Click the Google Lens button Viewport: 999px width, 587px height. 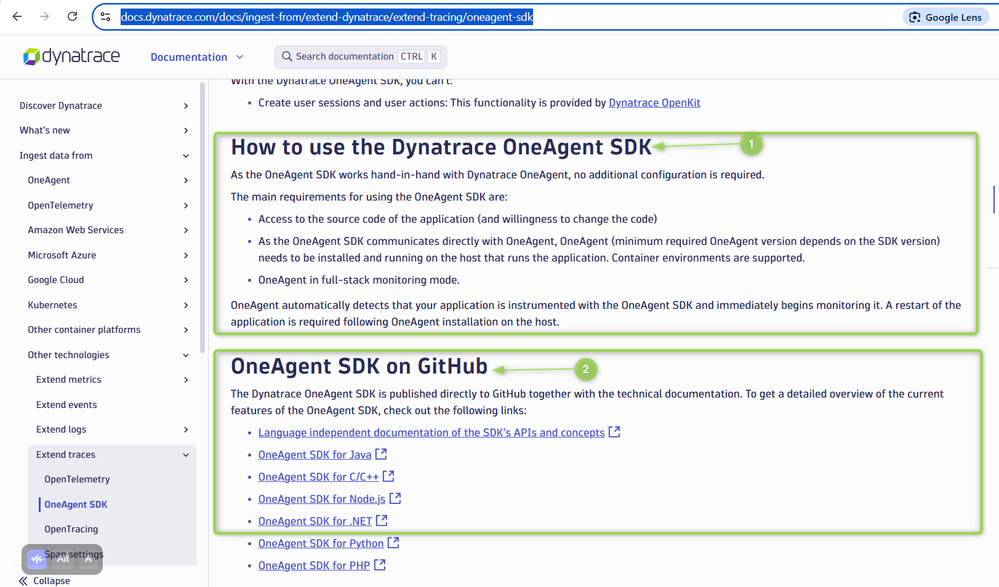pyautogui.click(x=945, y=17)
